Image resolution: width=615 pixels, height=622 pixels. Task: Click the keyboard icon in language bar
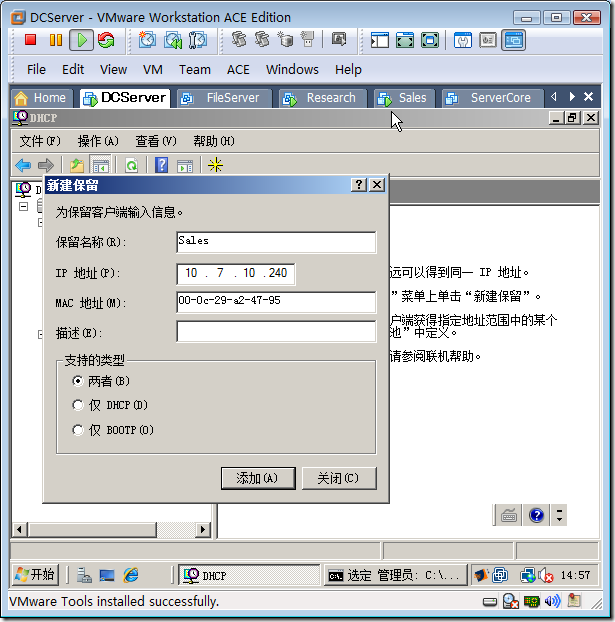[509, 515]
